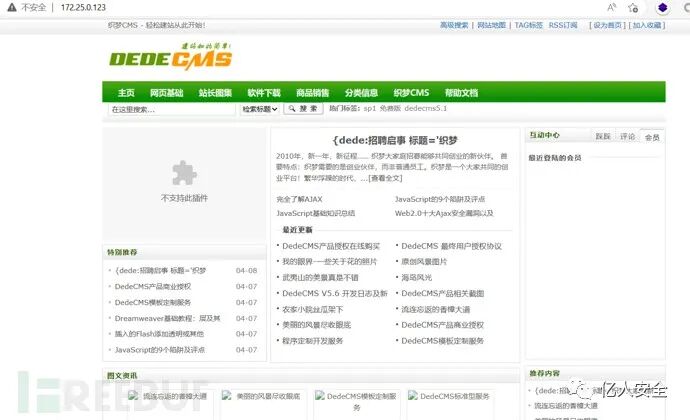Screen dimensions: 690x420
Task: Open the 网站地图 link
Action: [492, 25]
